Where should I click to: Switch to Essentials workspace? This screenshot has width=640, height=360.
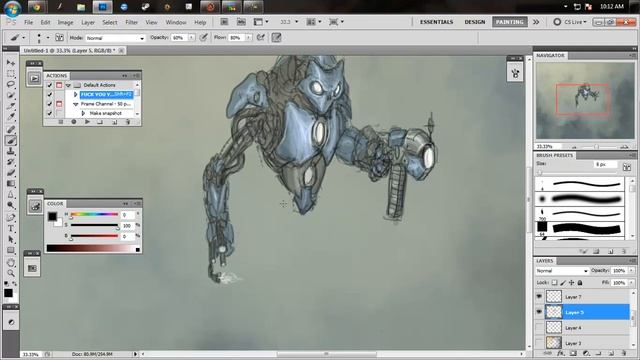click(436, 22)
